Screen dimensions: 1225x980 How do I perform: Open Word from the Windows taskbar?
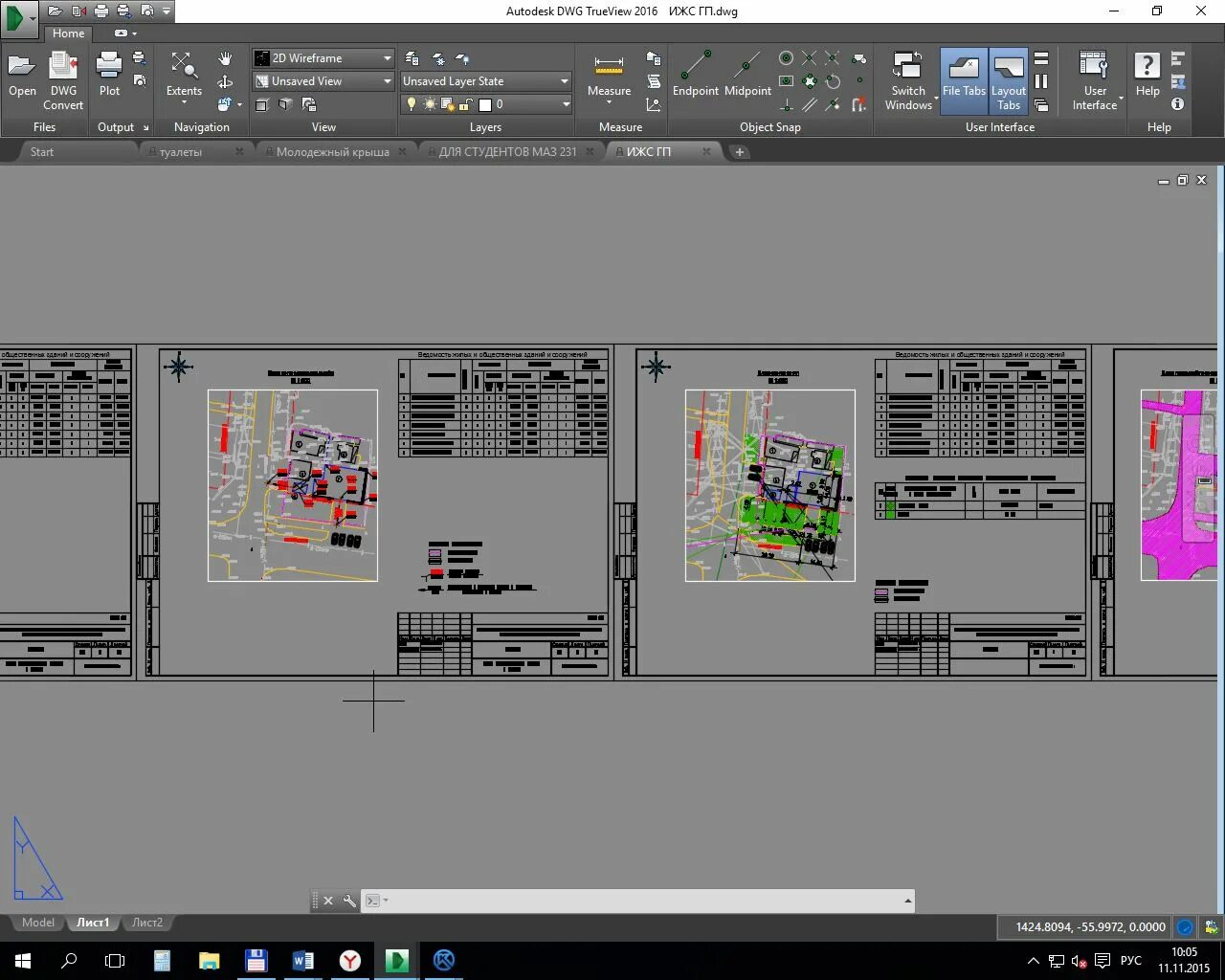coord(302,960)
